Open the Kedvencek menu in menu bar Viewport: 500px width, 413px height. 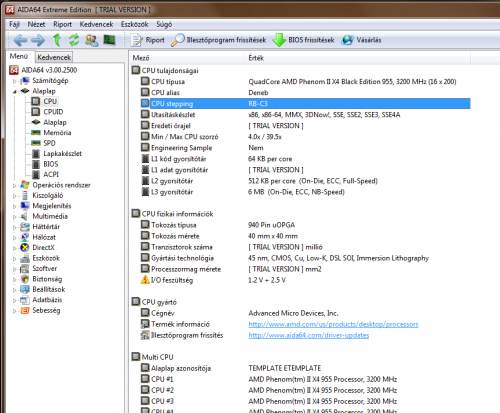[96, 24]
